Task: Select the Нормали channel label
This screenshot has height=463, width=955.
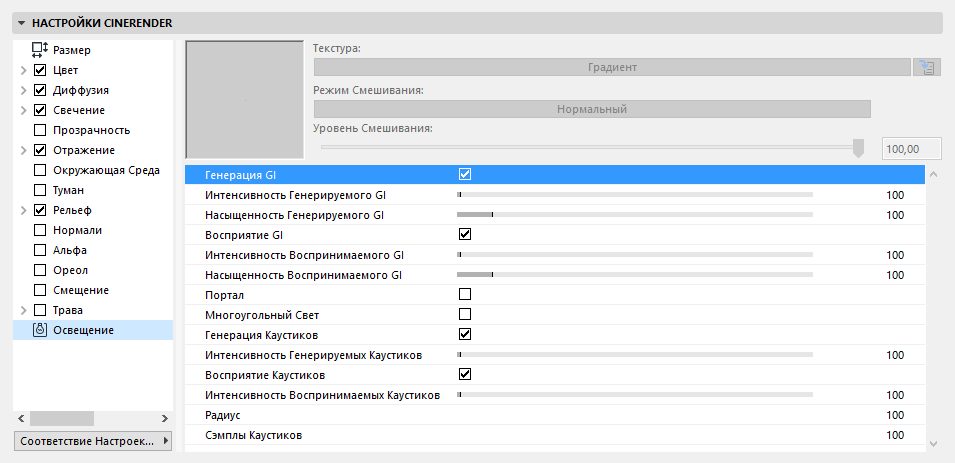Action: [x=77, y=230]
